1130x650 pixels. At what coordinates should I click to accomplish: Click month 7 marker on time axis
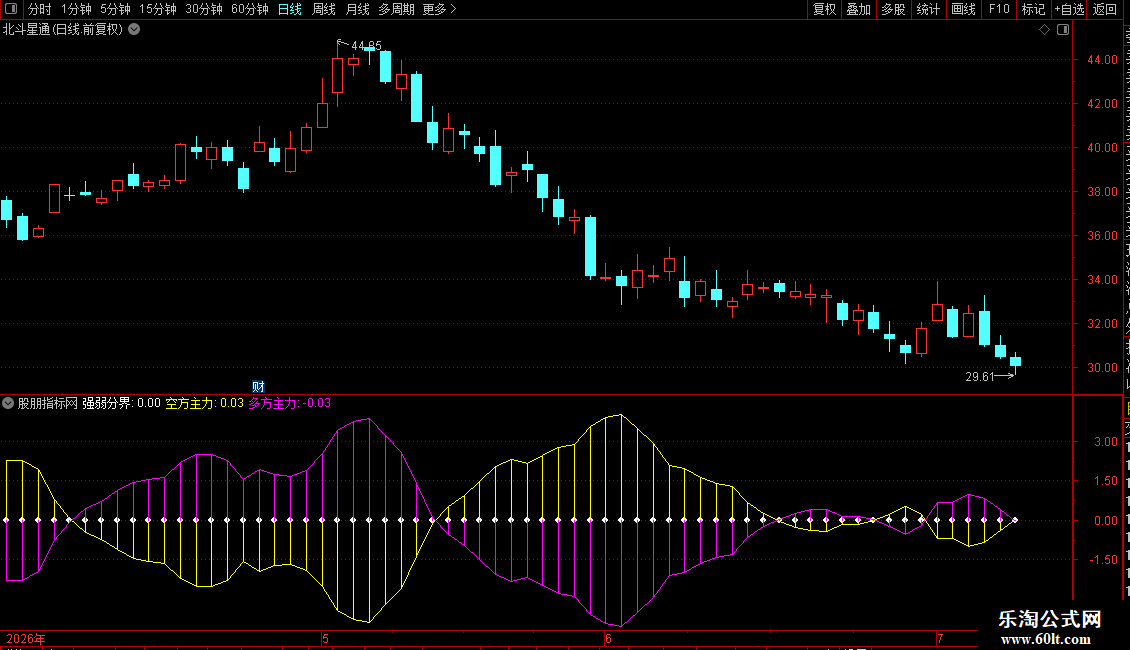click(x=940, y=638)
